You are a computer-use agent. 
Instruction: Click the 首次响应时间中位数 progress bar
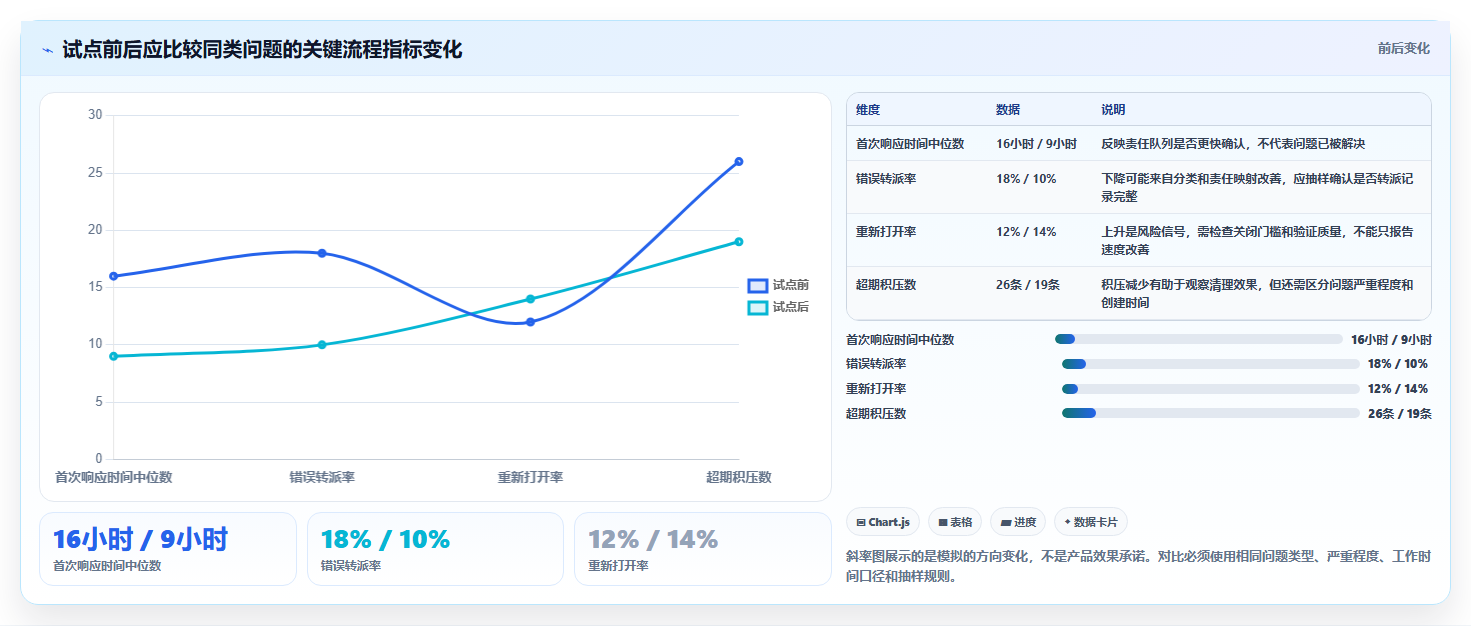[1198, 339]
